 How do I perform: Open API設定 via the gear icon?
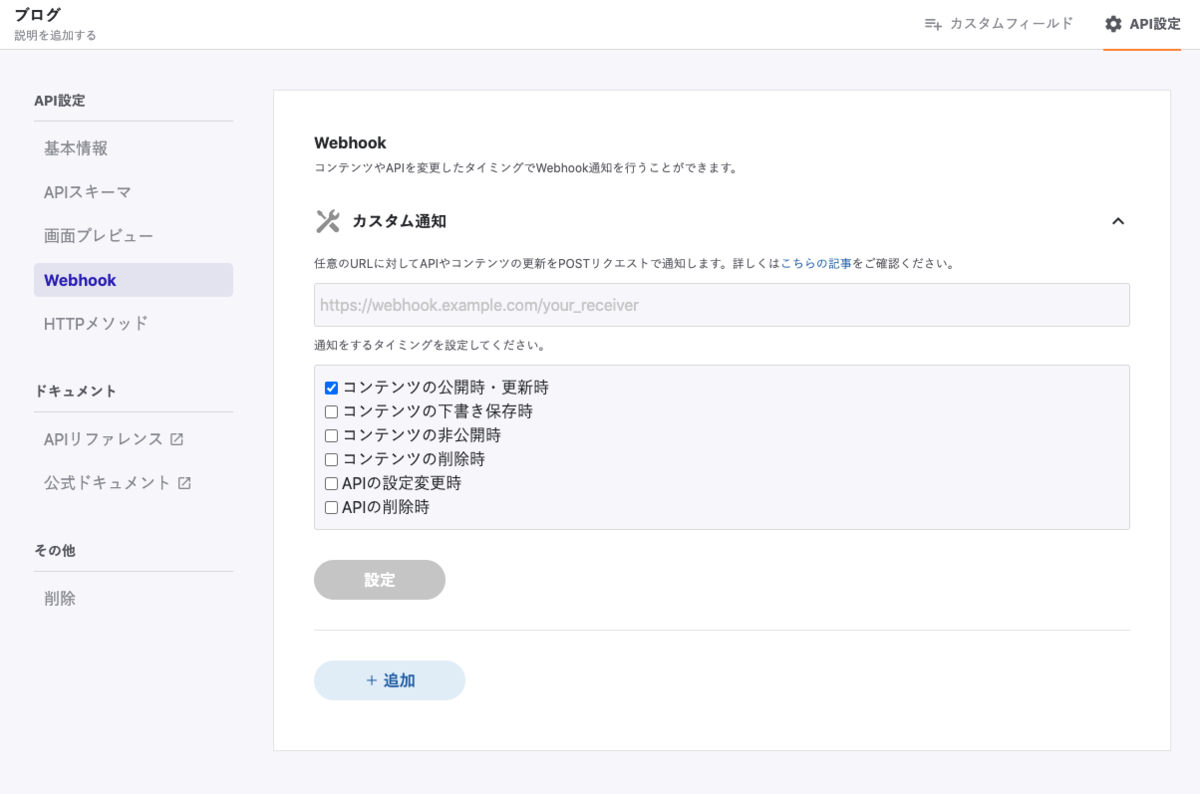coord(1113,26)
